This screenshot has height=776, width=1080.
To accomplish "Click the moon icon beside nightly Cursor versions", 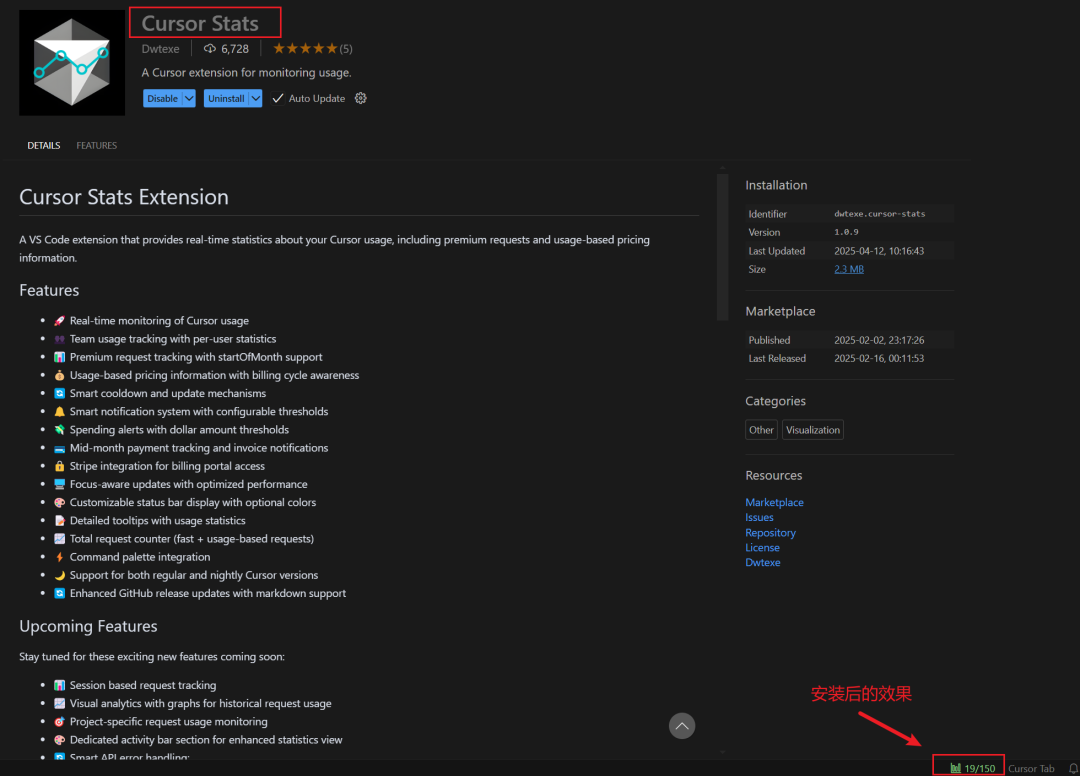I will (x=59, y=575).
